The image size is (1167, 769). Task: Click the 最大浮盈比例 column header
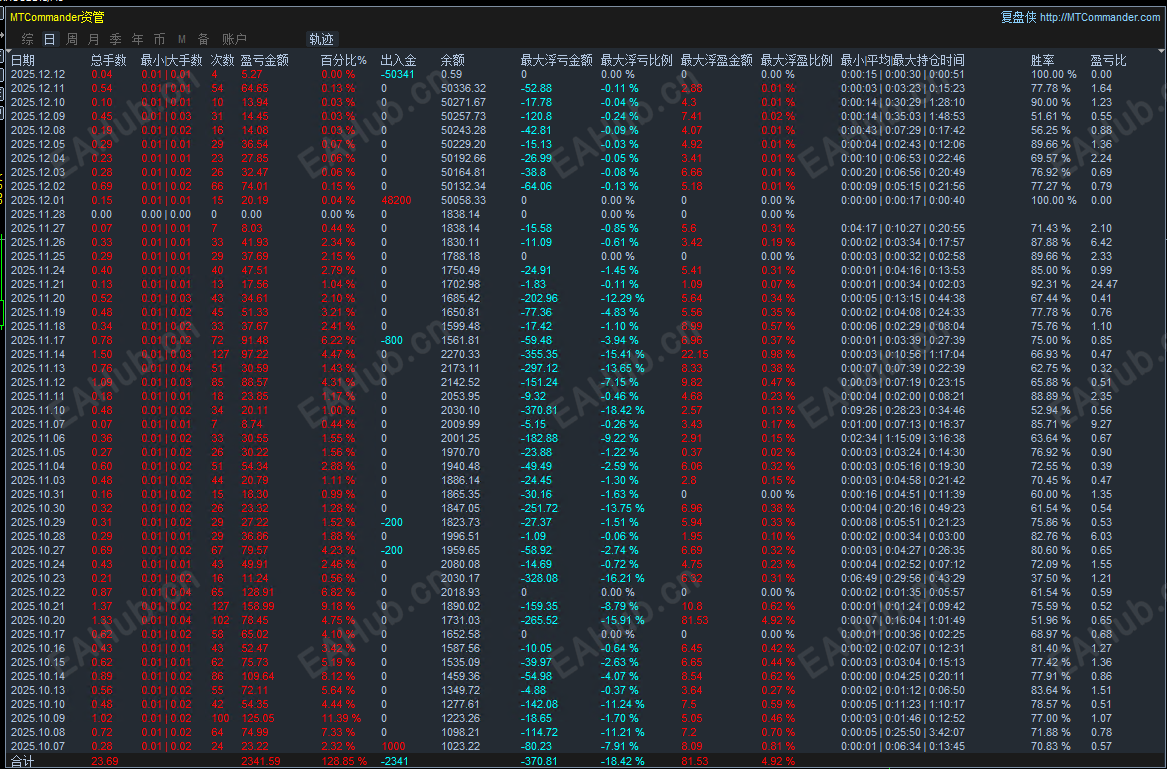(x=796, y=60)
